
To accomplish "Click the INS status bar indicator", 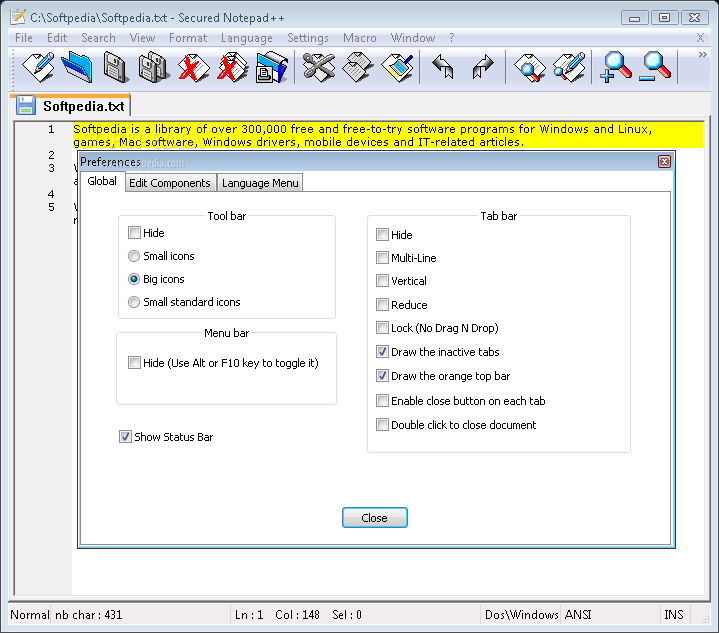I will tap(674, 615).
